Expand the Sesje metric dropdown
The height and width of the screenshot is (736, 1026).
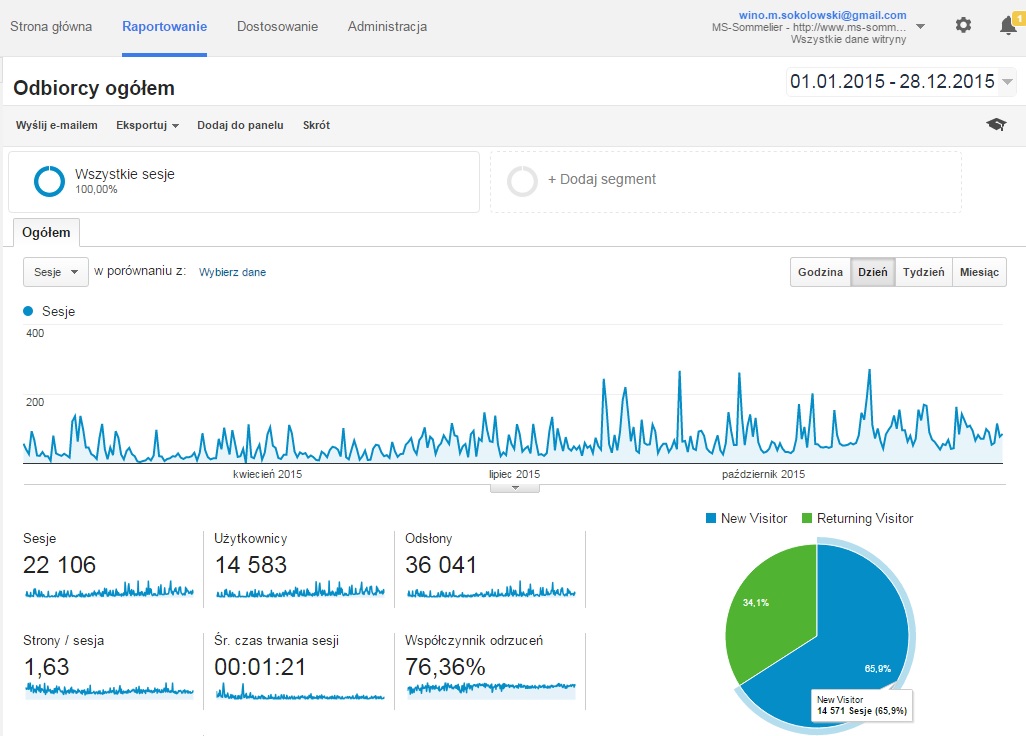point(56,272)
